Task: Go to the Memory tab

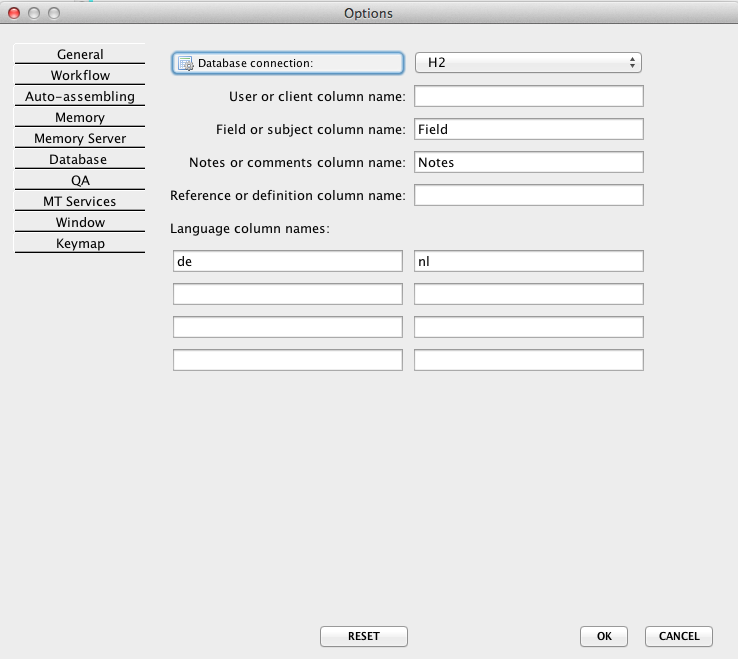Action: [x=80, y=118]
